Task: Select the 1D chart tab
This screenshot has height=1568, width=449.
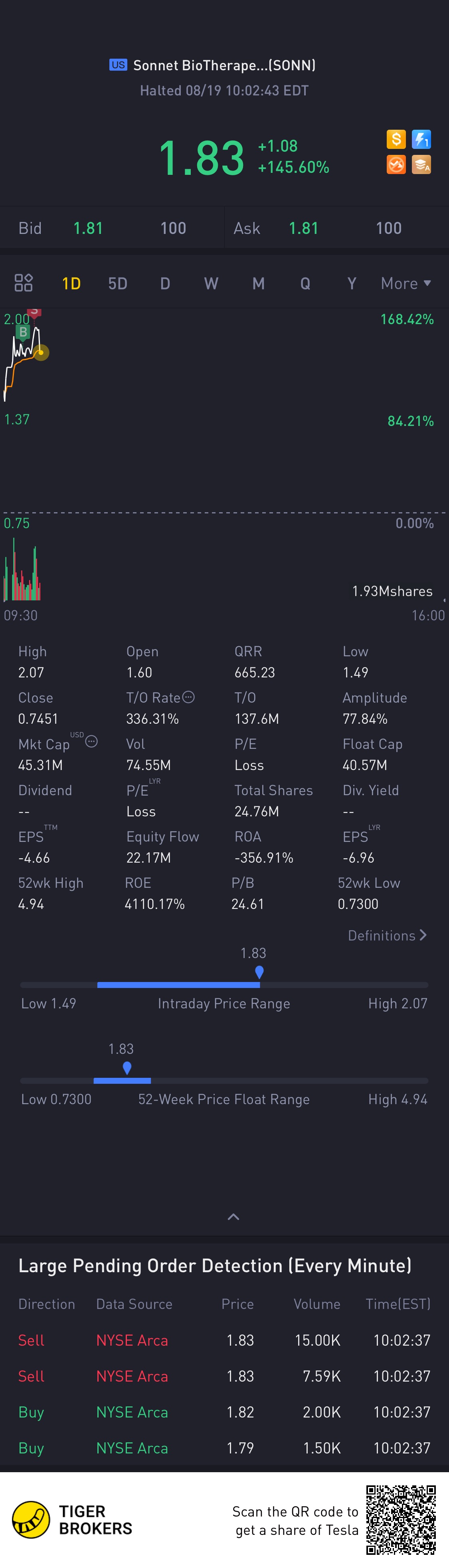Action: 71,284
